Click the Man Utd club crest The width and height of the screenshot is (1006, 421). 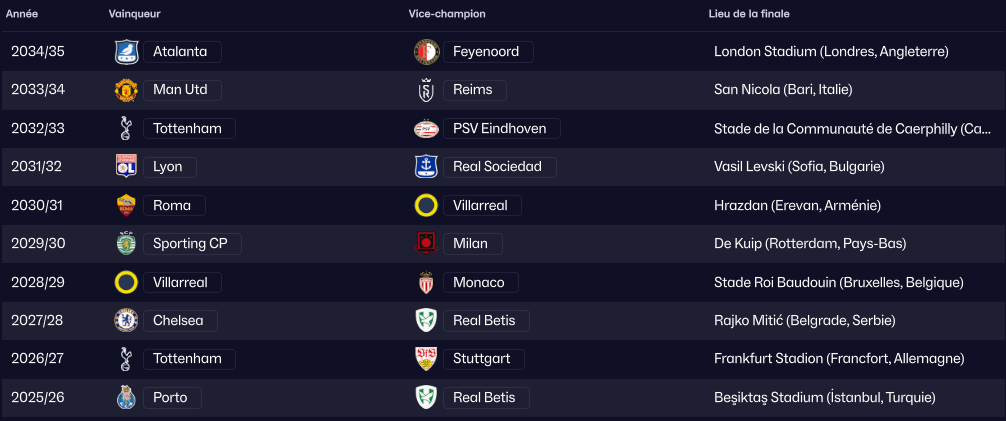pos(126,90)
